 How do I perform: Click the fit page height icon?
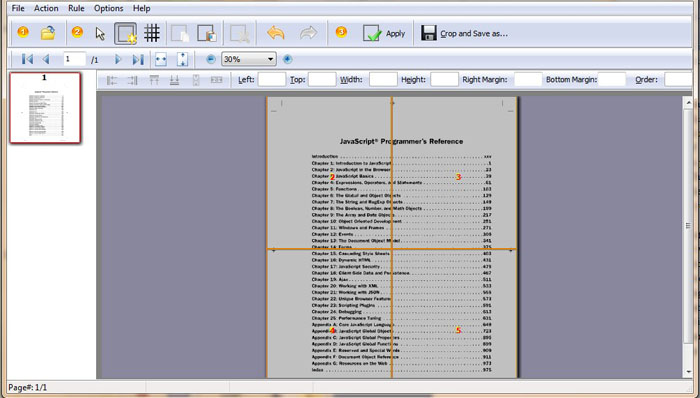[183, 59]
